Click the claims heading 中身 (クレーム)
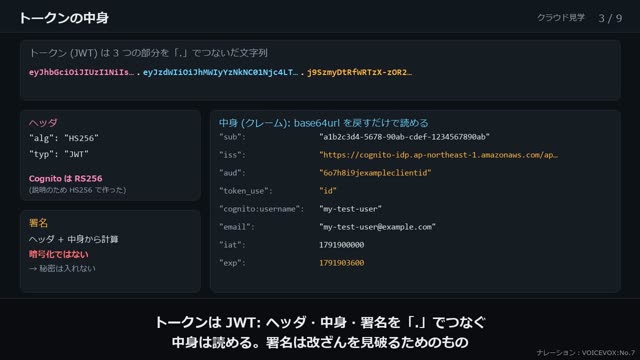This screenshot has height=360, width=640. click(324, 123)
